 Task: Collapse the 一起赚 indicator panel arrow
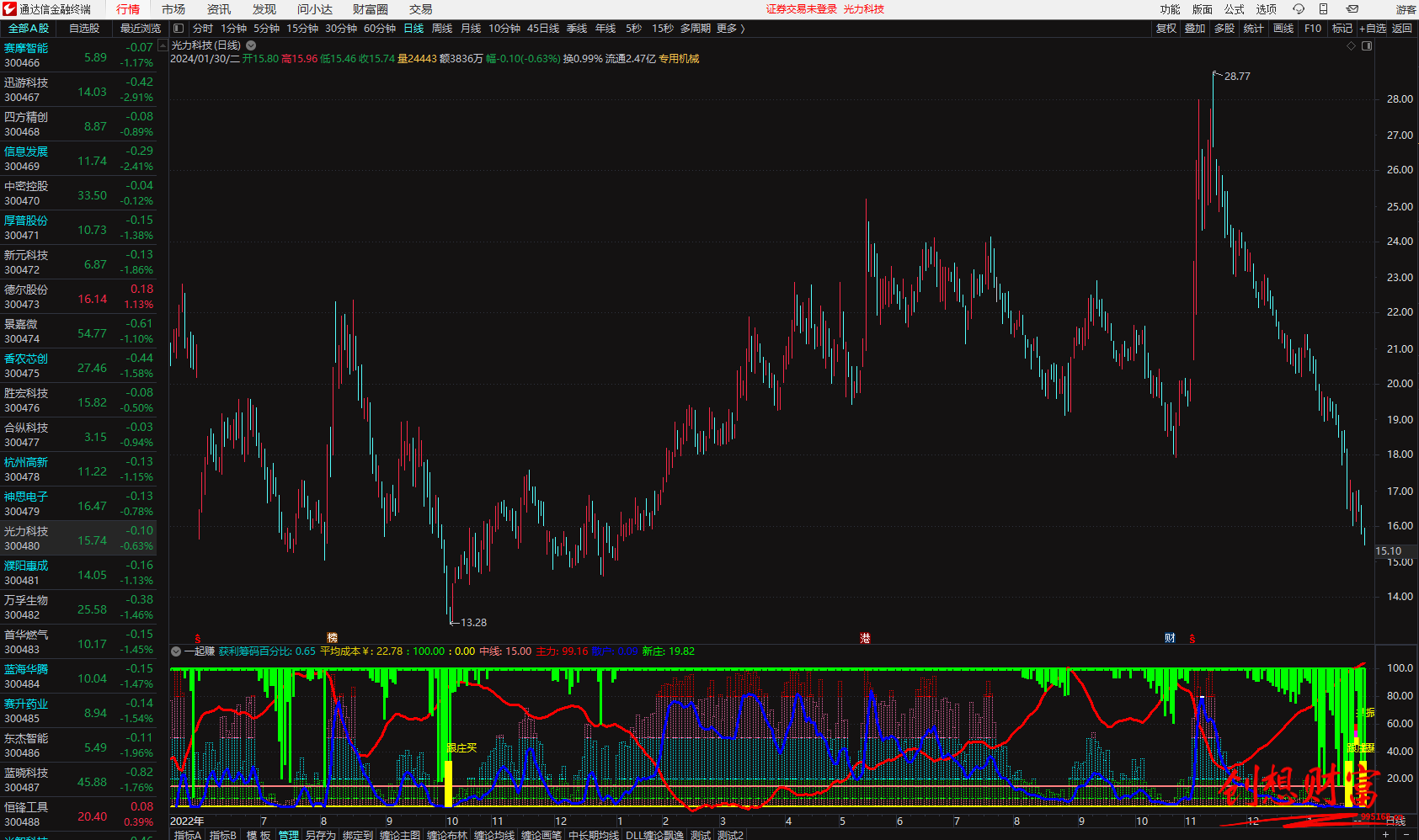pos(176,651)
